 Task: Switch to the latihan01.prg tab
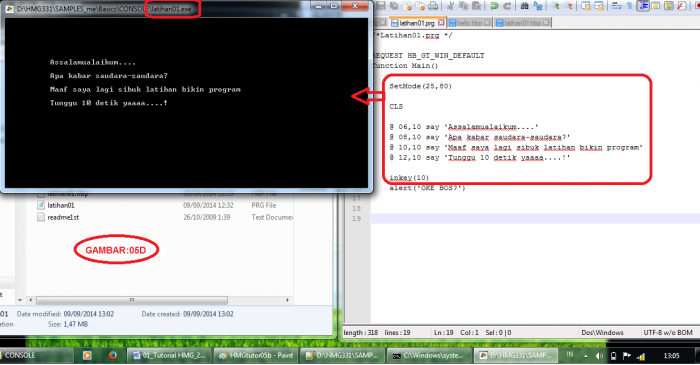click(417, 23)
